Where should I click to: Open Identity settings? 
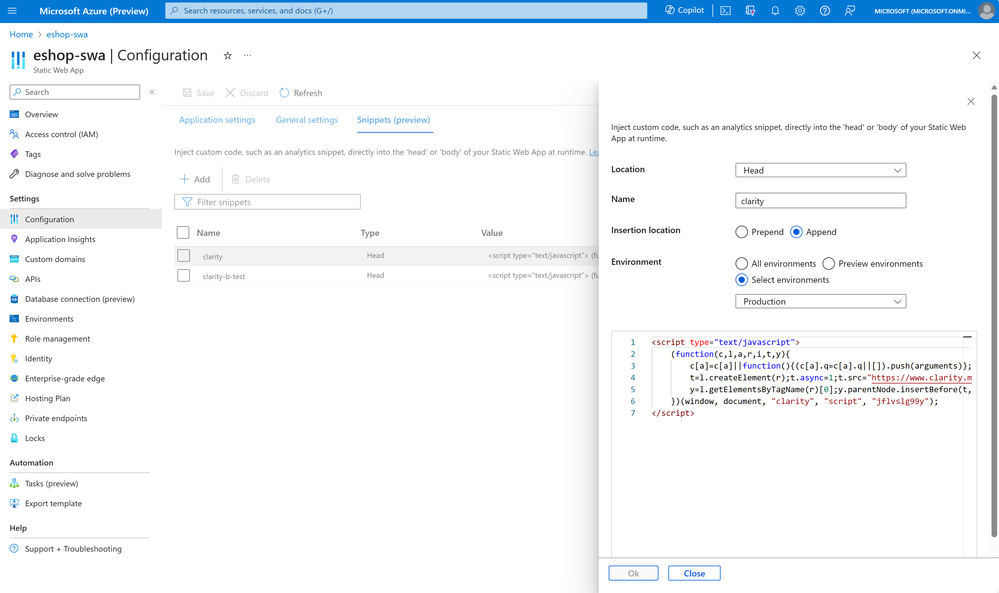(x=38, y=359)
